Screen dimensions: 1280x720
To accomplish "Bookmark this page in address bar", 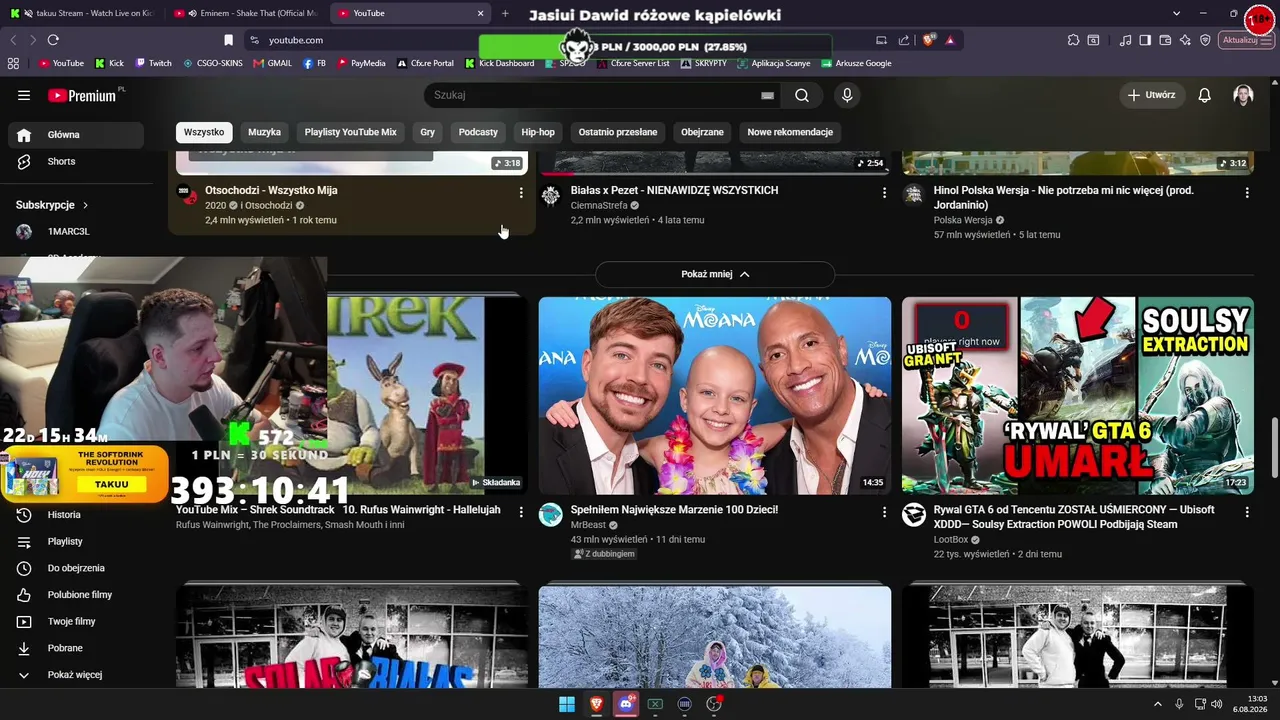I will click(228, 40).
